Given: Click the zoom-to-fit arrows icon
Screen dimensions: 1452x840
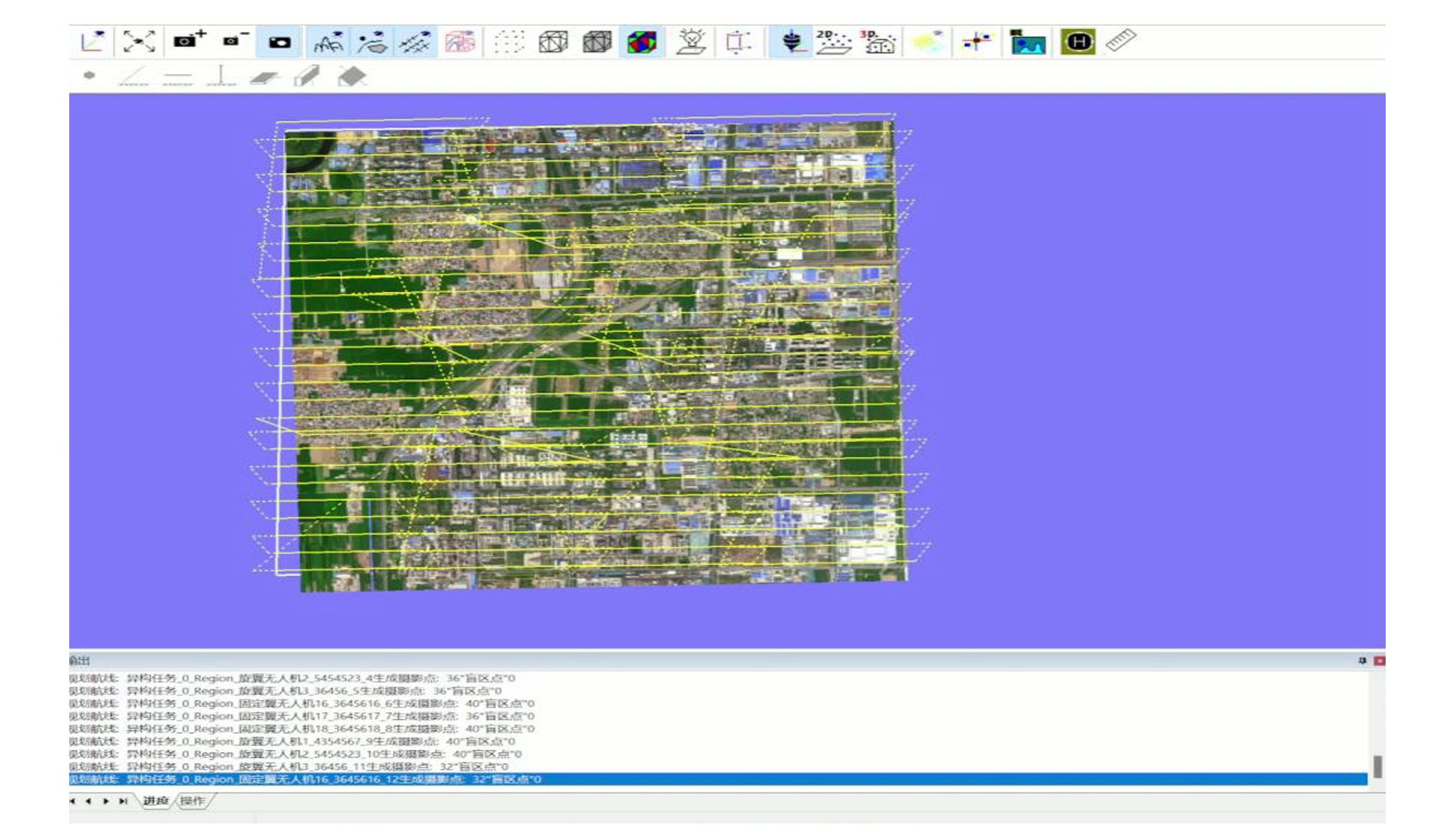Looking at the screenshot, I should (x=139, y=42).
